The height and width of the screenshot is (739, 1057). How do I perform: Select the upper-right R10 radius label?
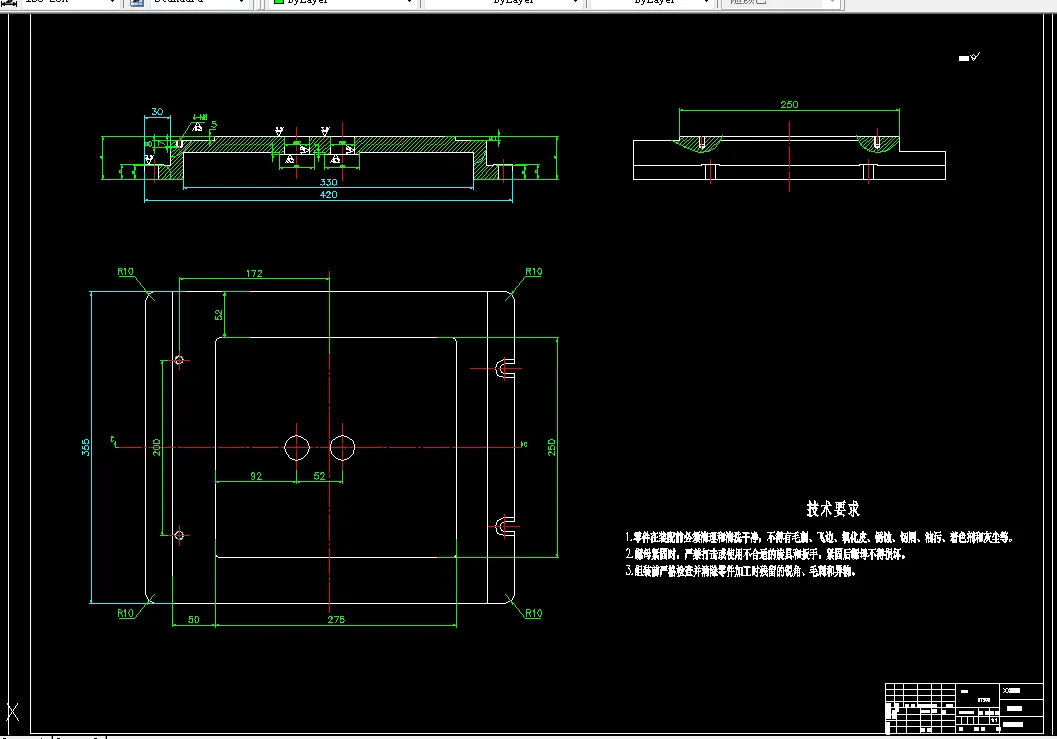[534, 271]
